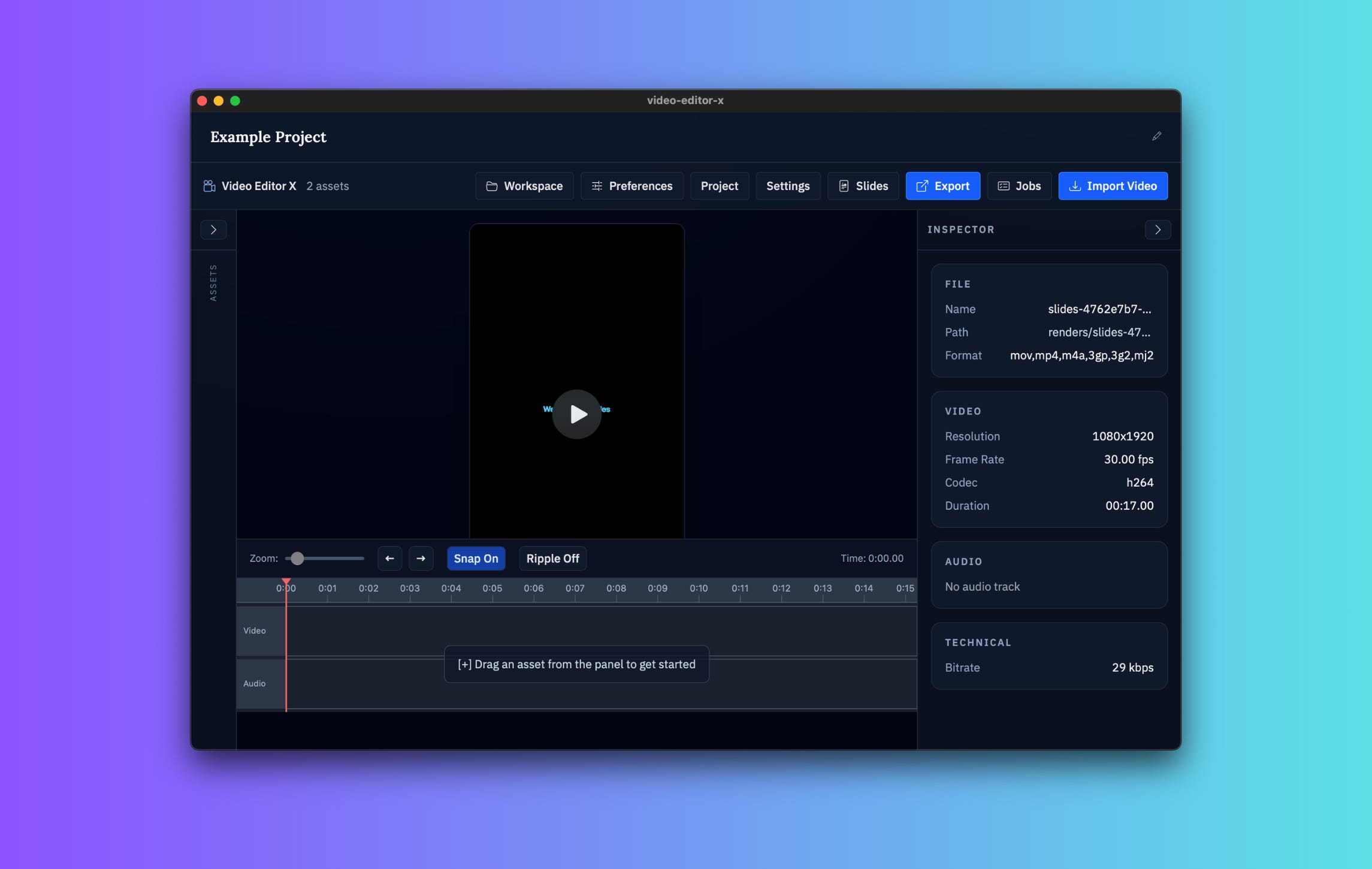
Task: Click the 0:08 mark on timeline ruler
Action: coord(616,589)
